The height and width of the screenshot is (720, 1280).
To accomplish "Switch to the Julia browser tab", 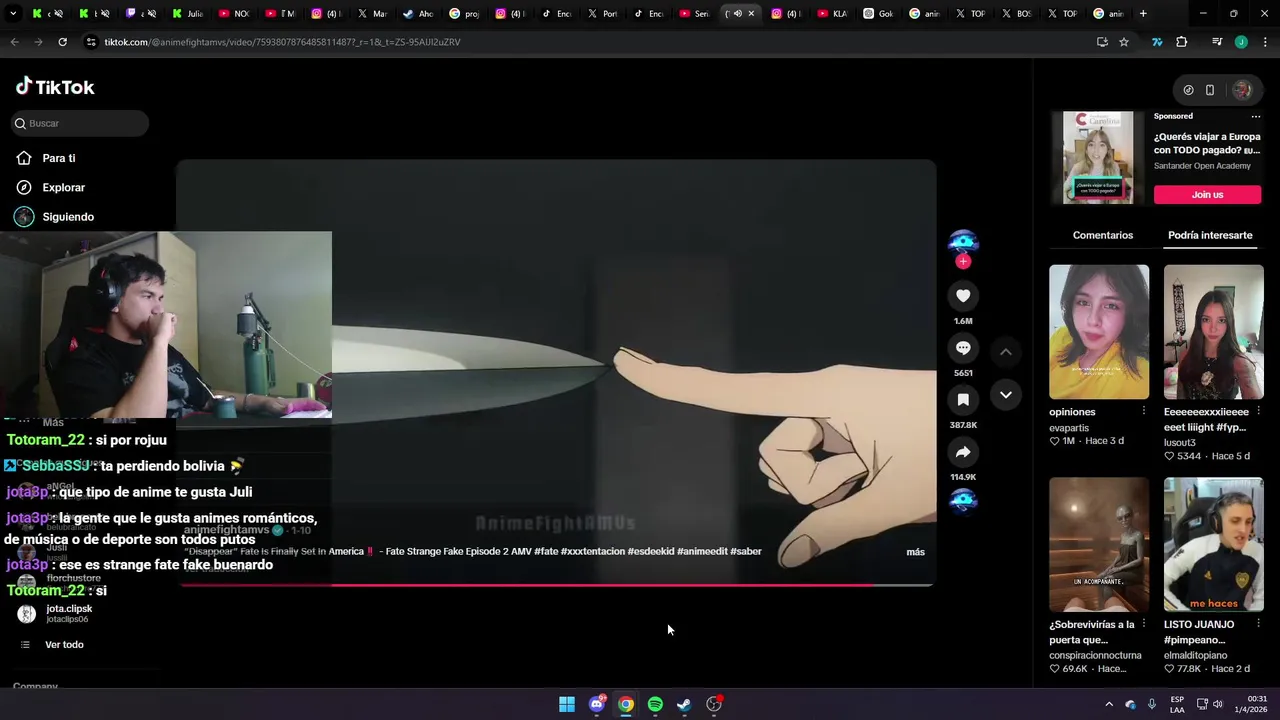I will tap(188, 13).
